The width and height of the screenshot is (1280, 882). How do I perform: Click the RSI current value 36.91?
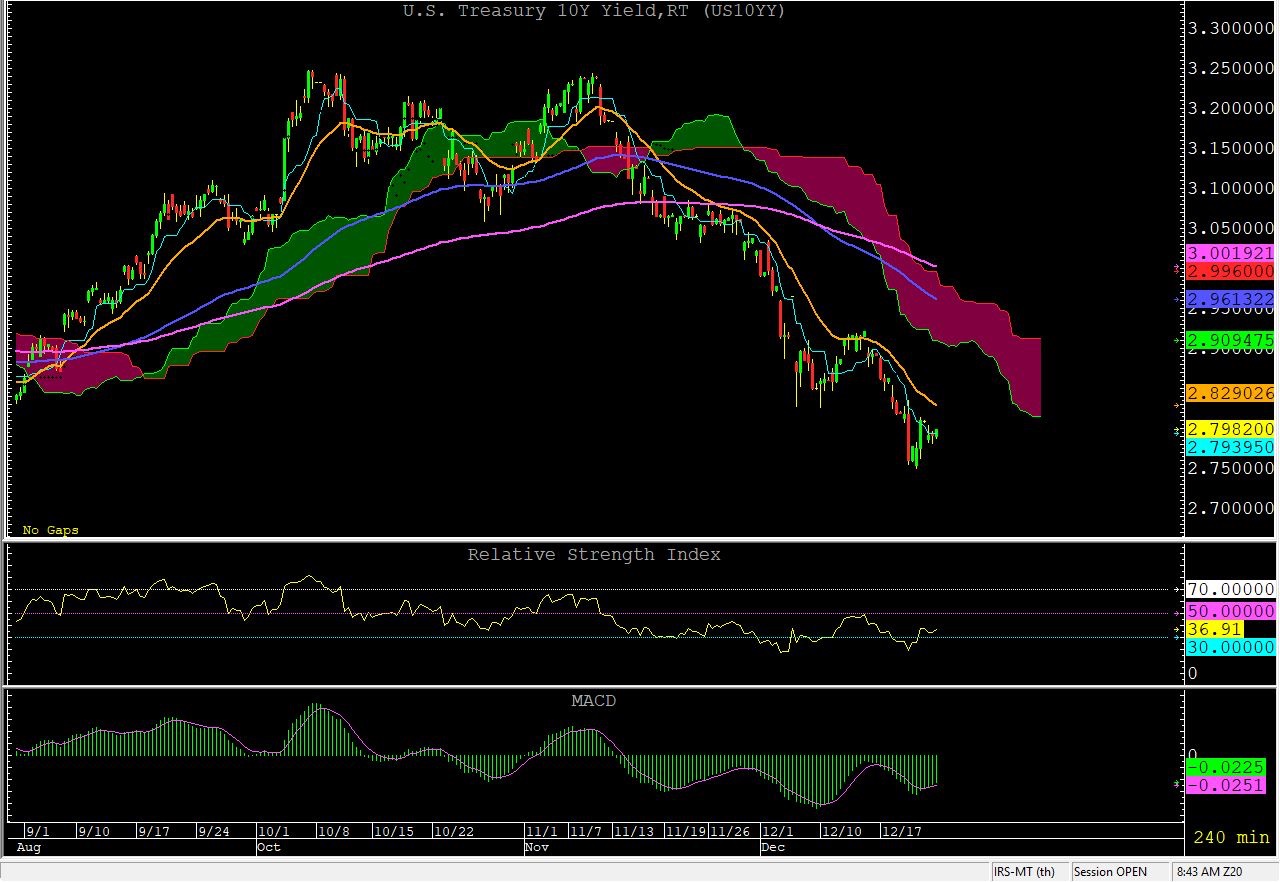click(x=1214, y=629)
